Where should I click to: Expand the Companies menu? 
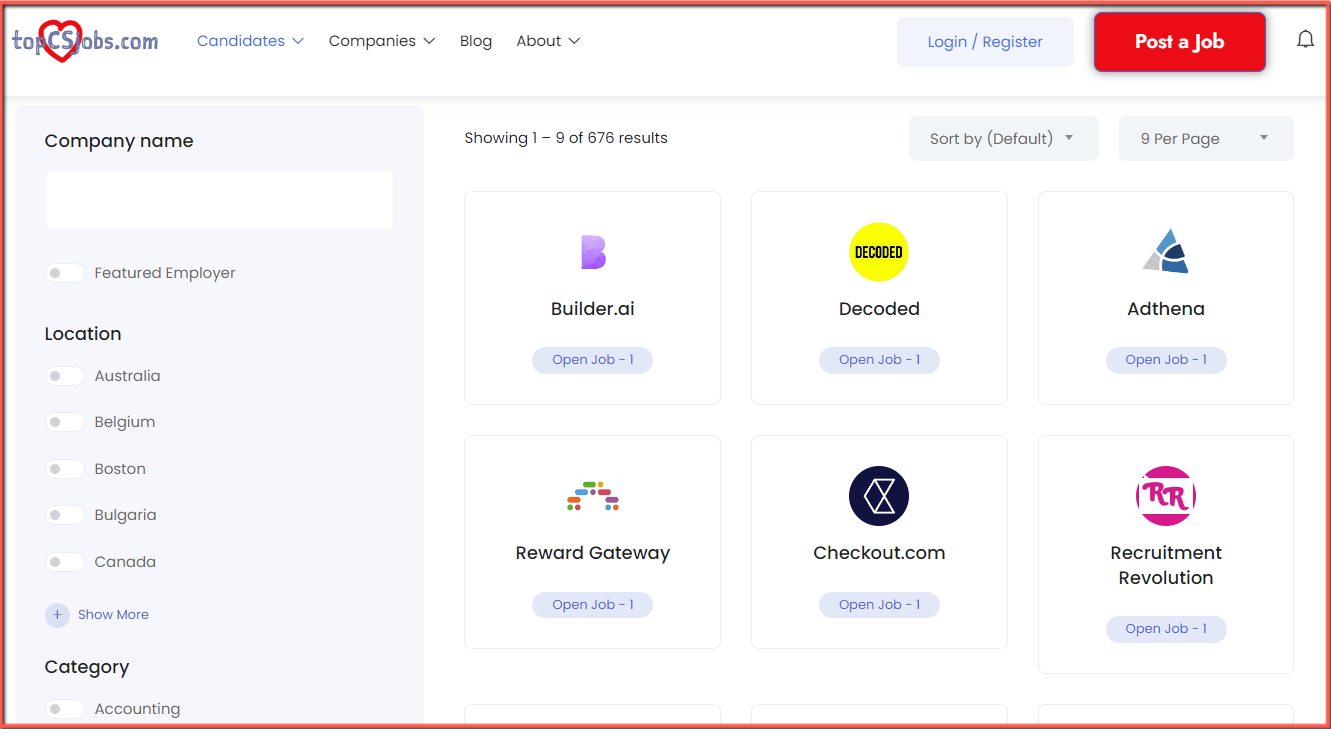tap(382, 41)
